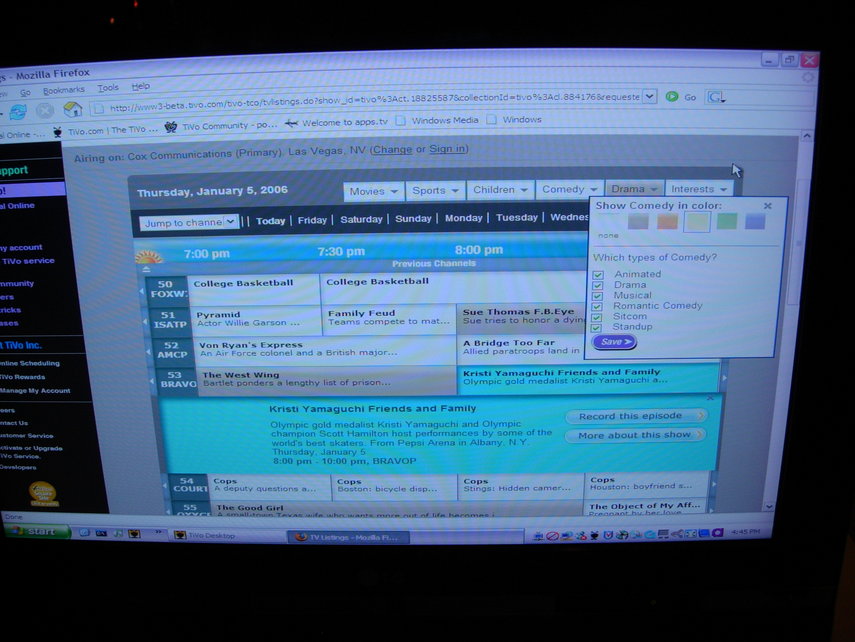
Task: Open the Movies filter dropdown
Action: (374, 191)
